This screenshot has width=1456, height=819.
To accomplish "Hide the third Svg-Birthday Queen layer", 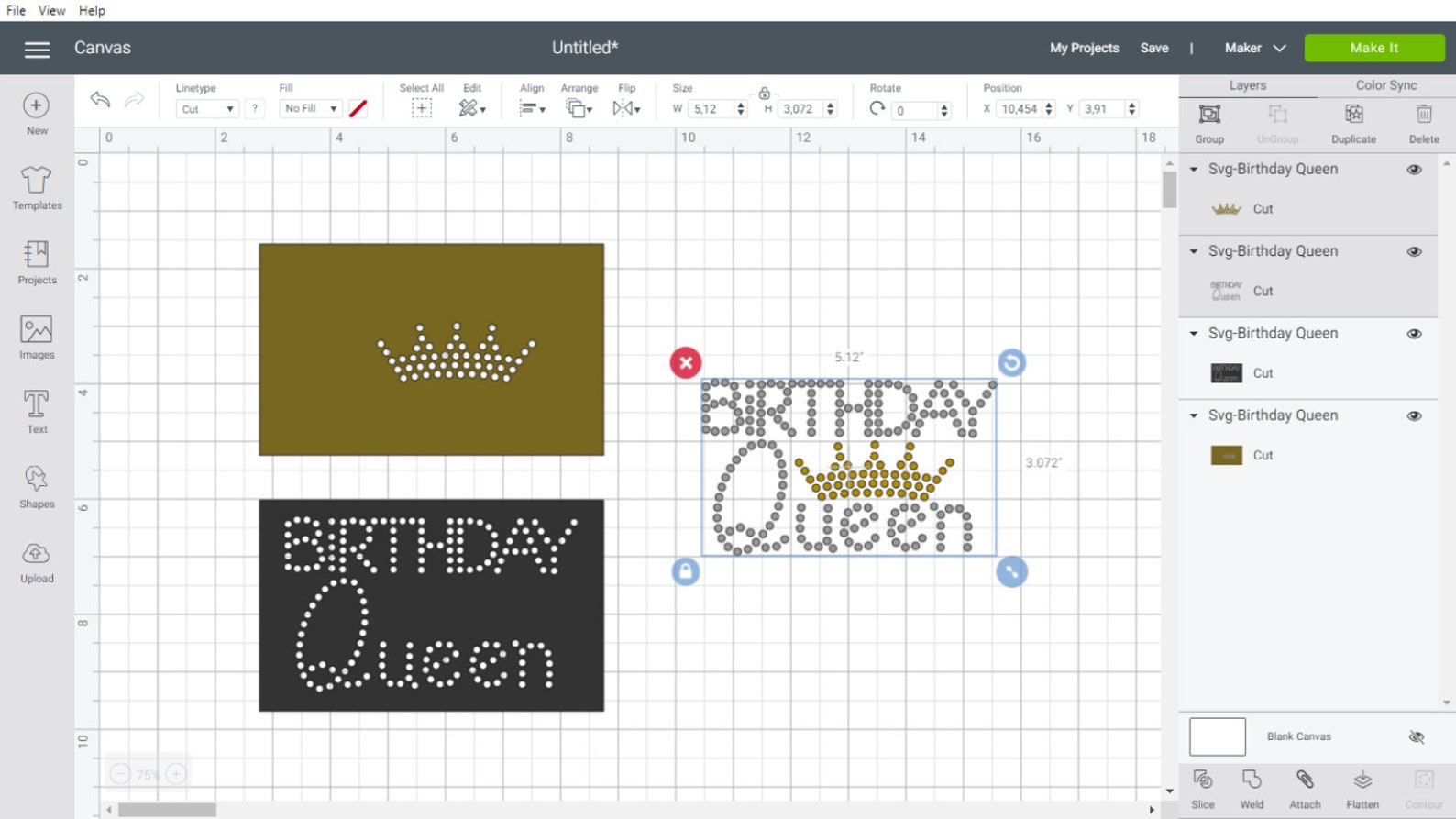I will [x=1414, y=334].
